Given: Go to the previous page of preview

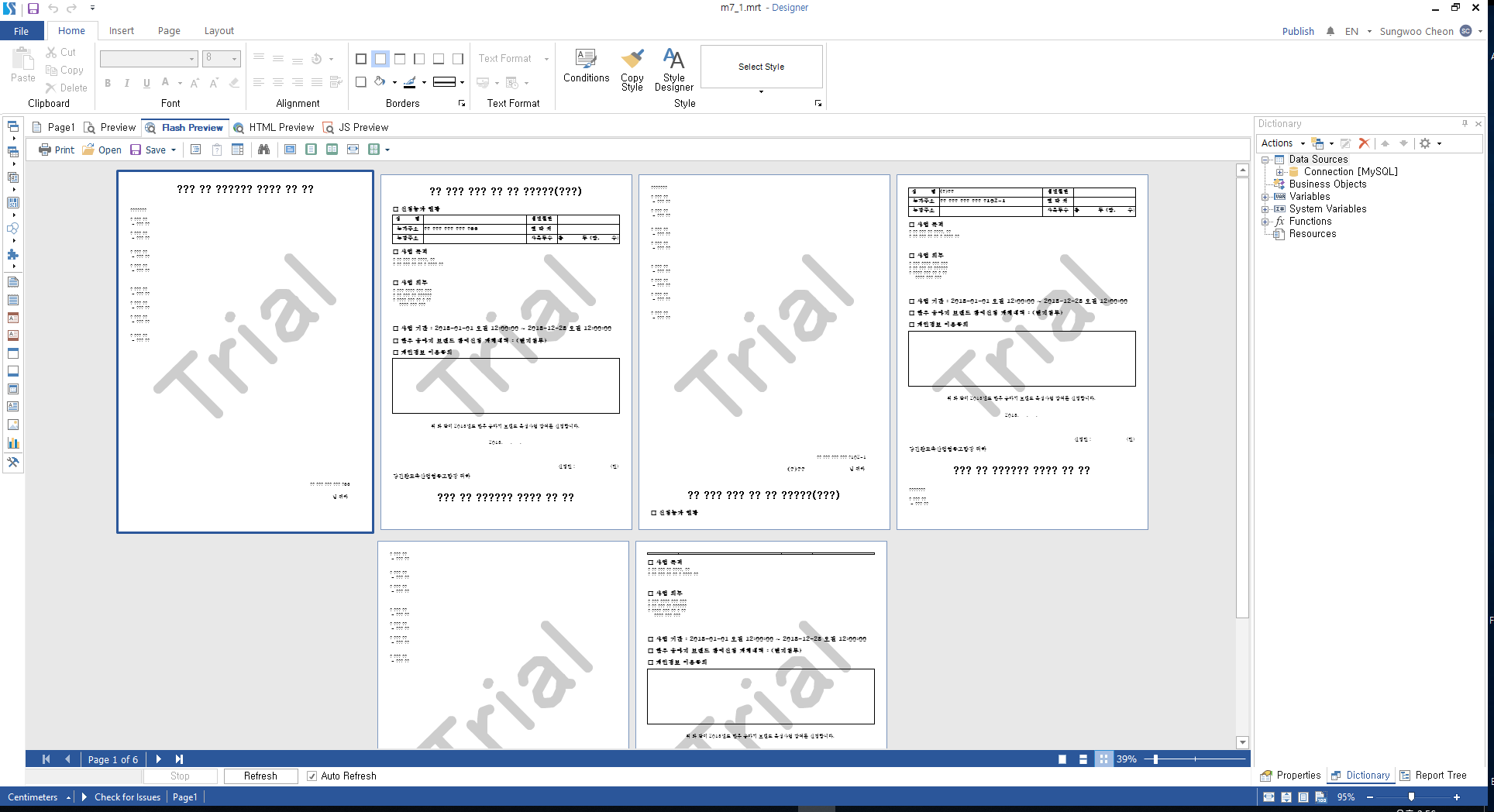Looking at the screenshot, I should click(x=67, y=759).
